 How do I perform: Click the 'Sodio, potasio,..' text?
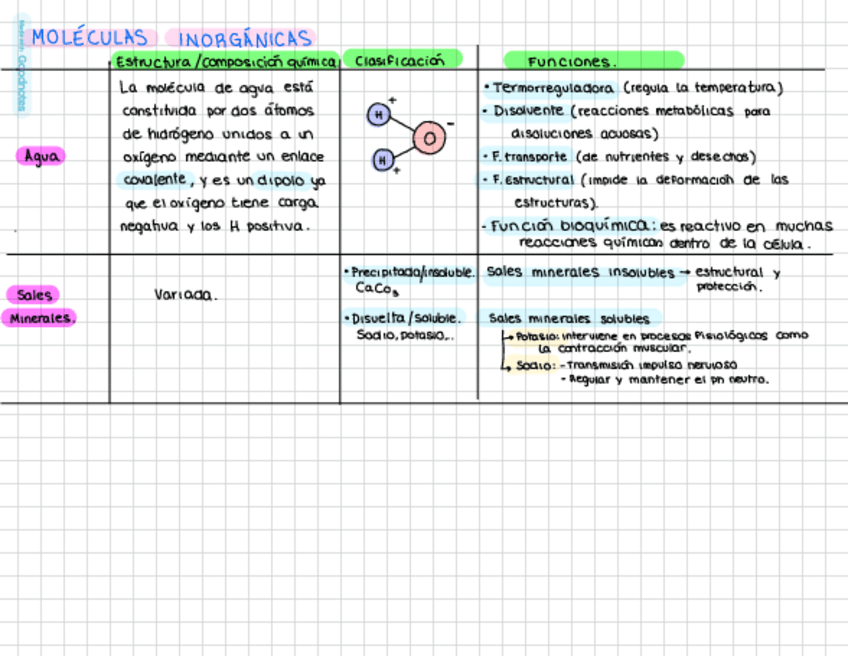coord(405,335)
